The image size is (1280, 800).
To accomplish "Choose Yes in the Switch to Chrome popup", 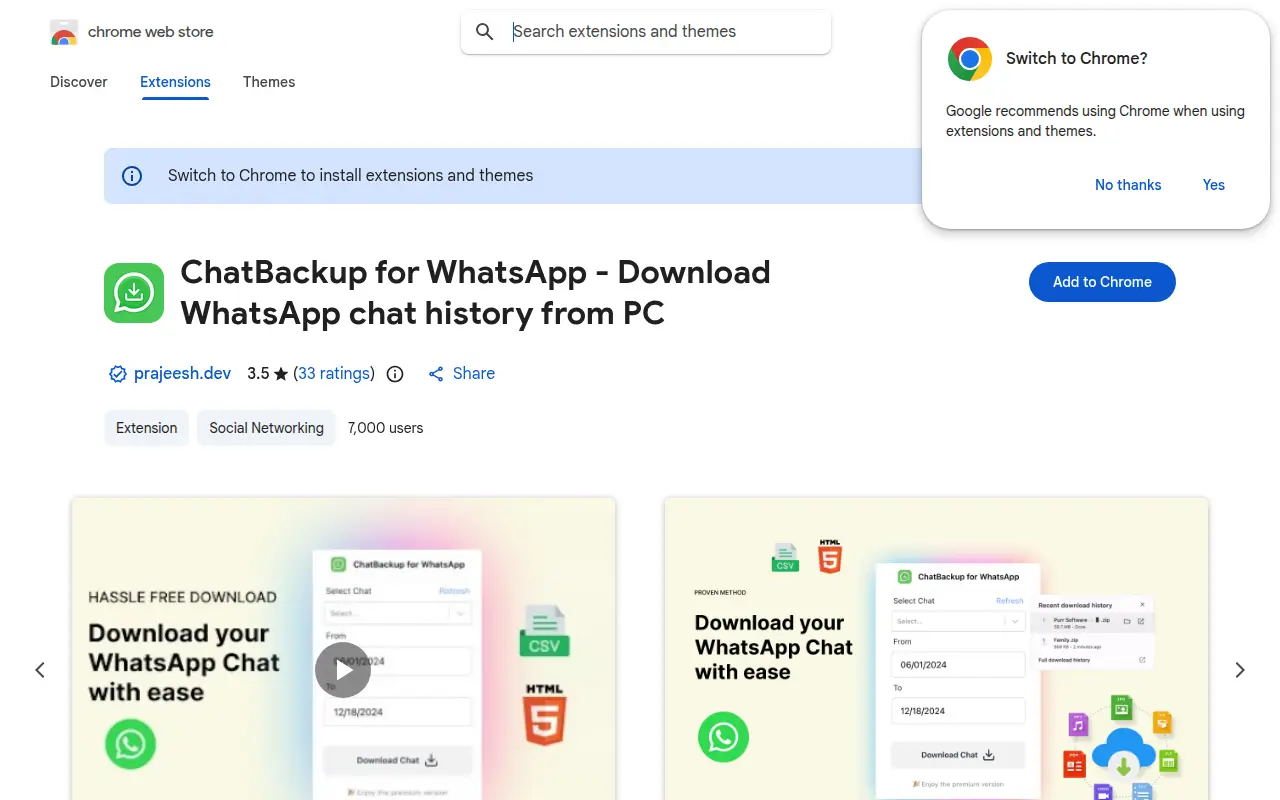I will coord(1214,185).
